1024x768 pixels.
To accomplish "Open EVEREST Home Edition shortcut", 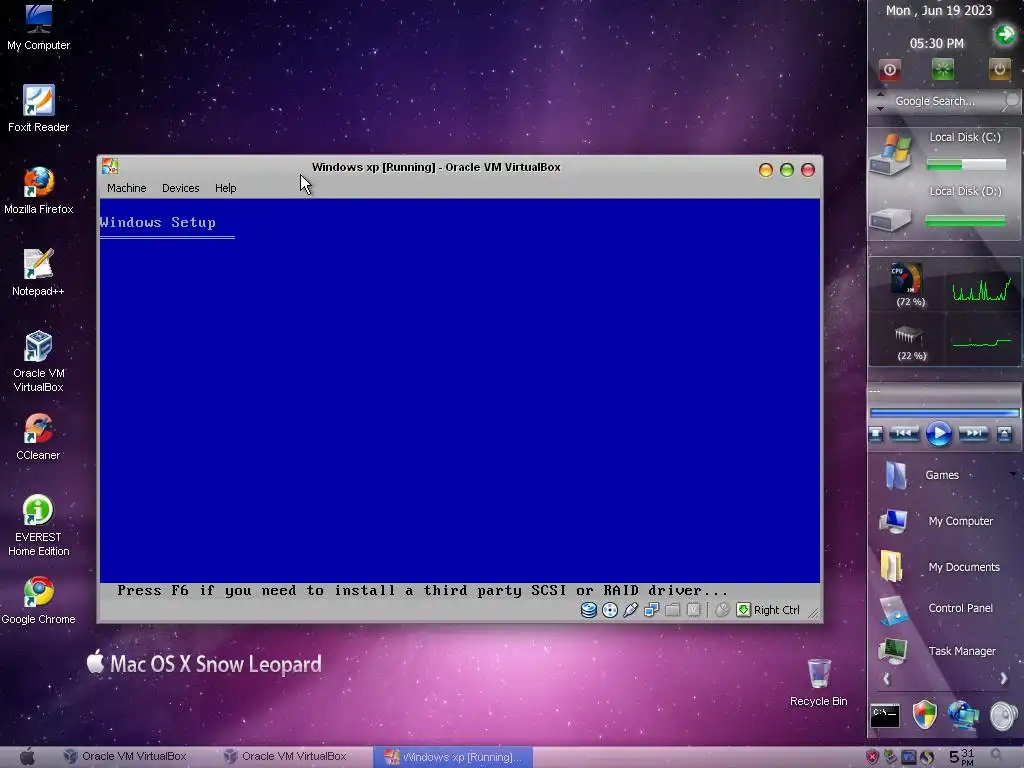I will tap(39, 525).
